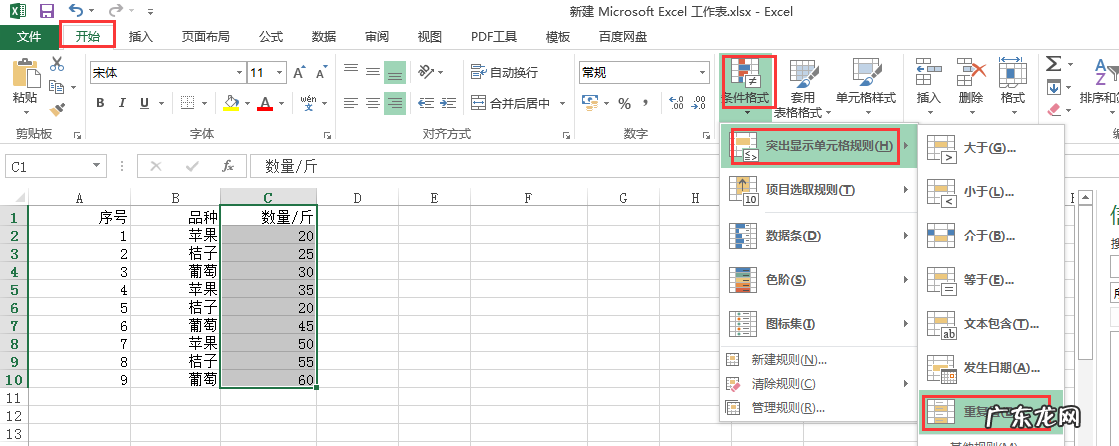The width and height of the screenshot is (1119, 446).
Task: Toggle align text left
Action: [x=350, y=103]
